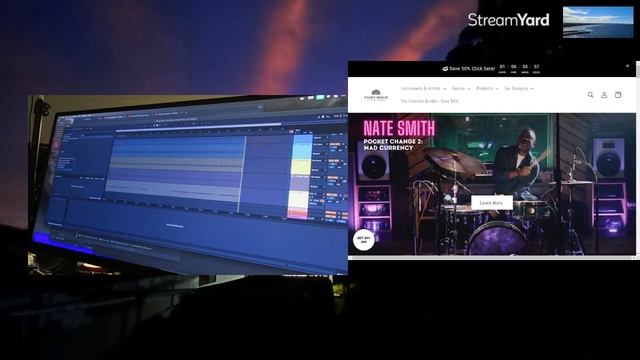Click the Save 50% Click here link

[469, 69]
